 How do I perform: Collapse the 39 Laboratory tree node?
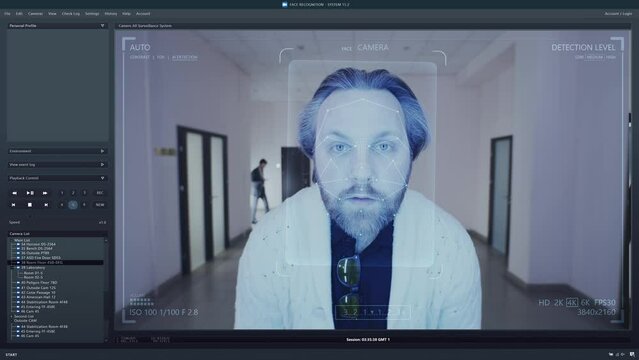tap(12, 268)
